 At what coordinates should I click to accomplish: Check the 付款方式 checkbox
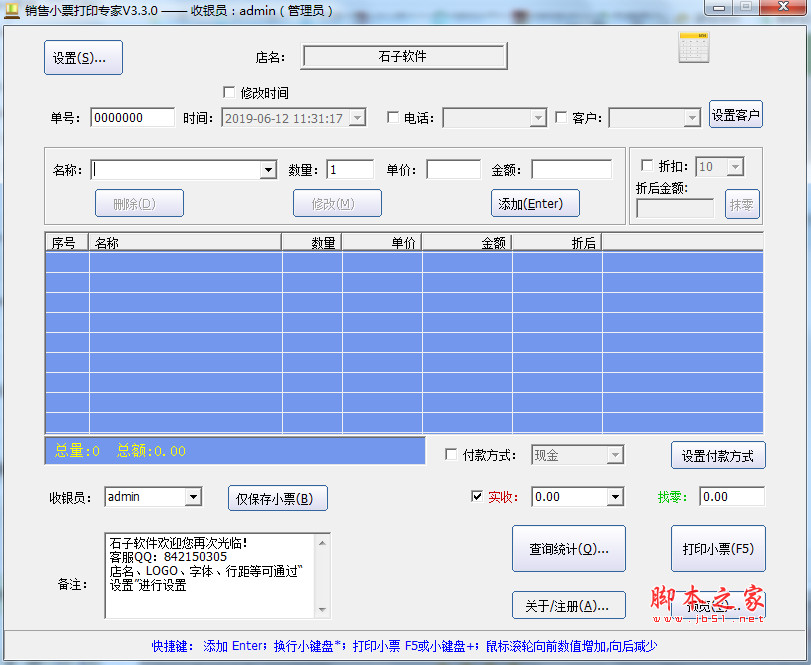tap(451, 454)
